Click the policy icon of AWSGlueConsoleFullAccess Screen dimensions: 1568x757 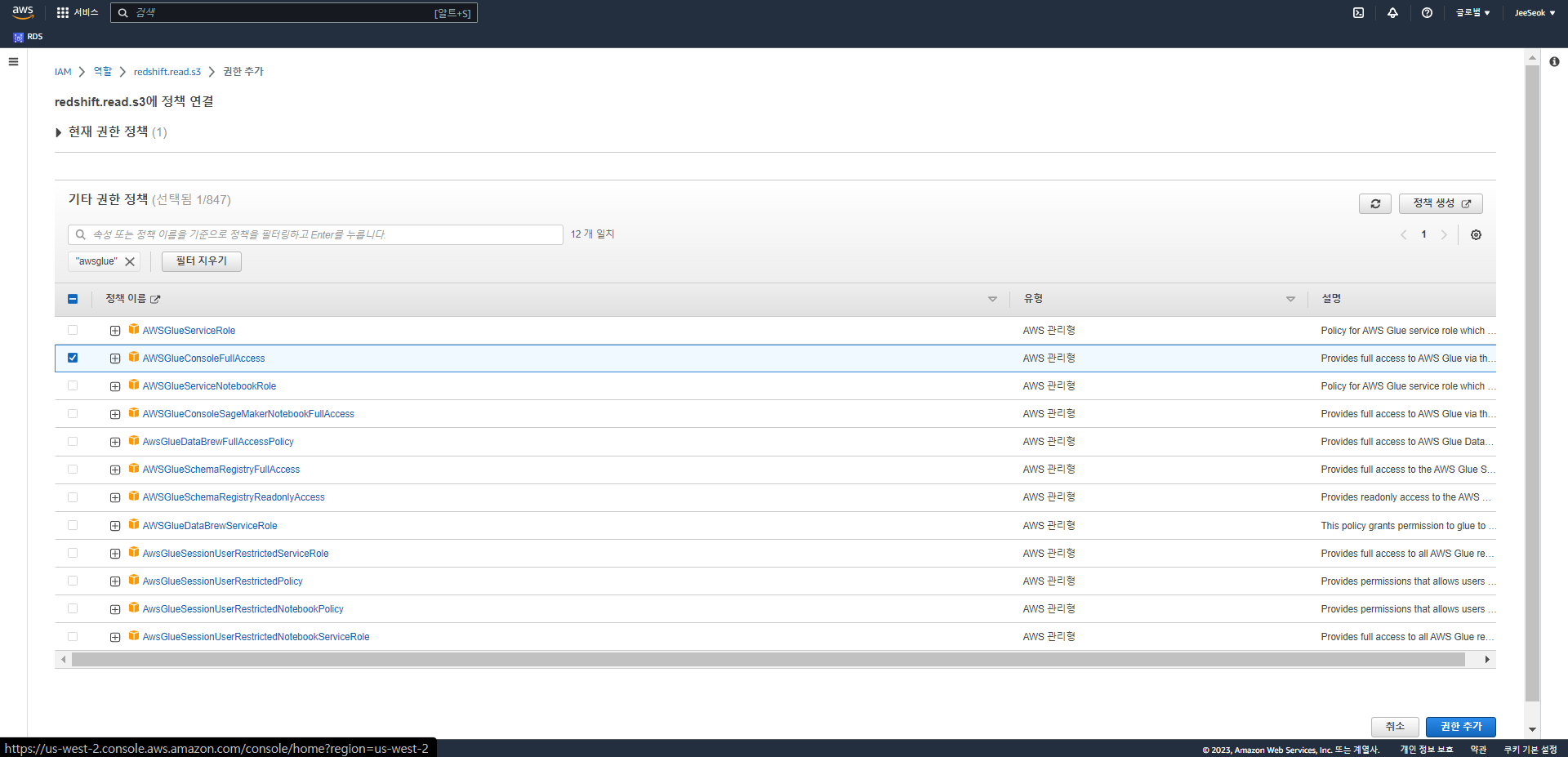click(x=134, y=357)
